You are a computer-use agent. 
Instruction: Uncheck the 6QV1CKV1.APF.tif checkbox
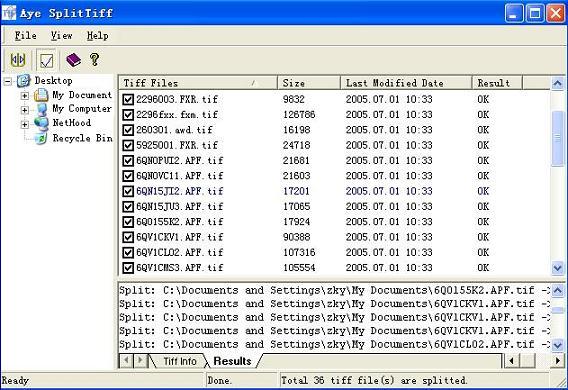tap(128, 237)
